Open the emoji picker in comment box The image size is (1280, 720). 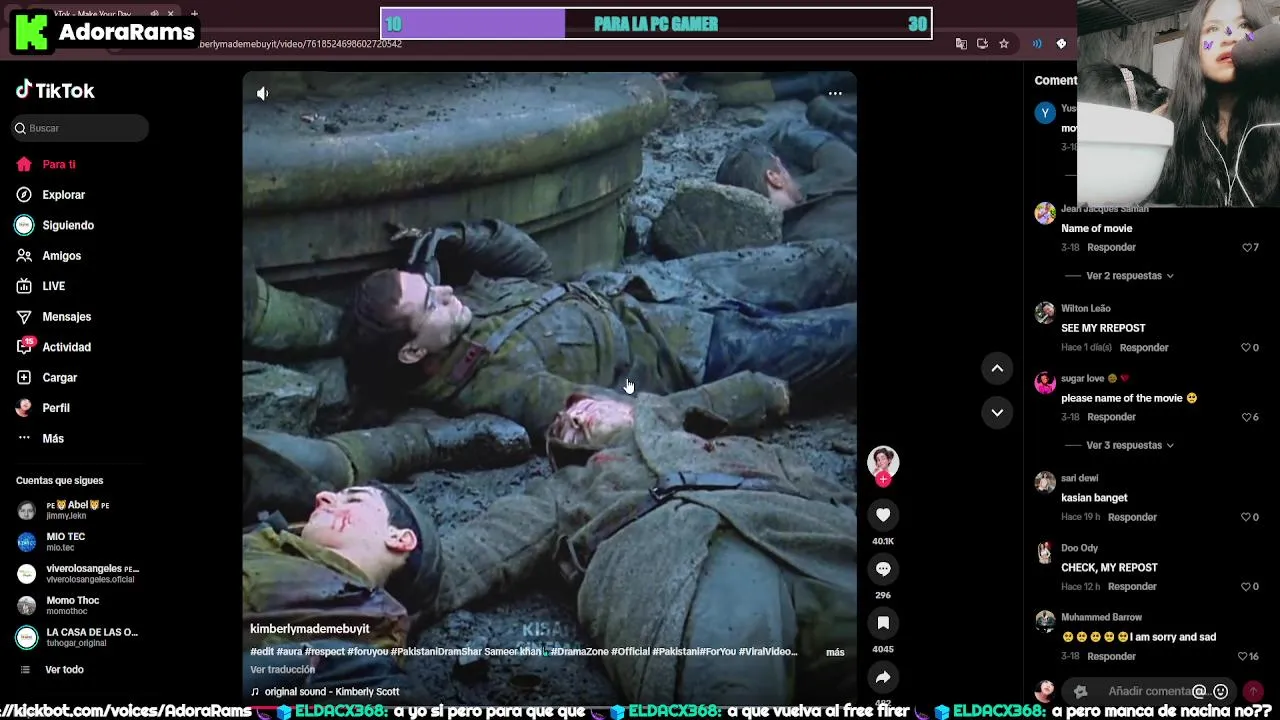pyautogui.click(x=1220, y=691)
